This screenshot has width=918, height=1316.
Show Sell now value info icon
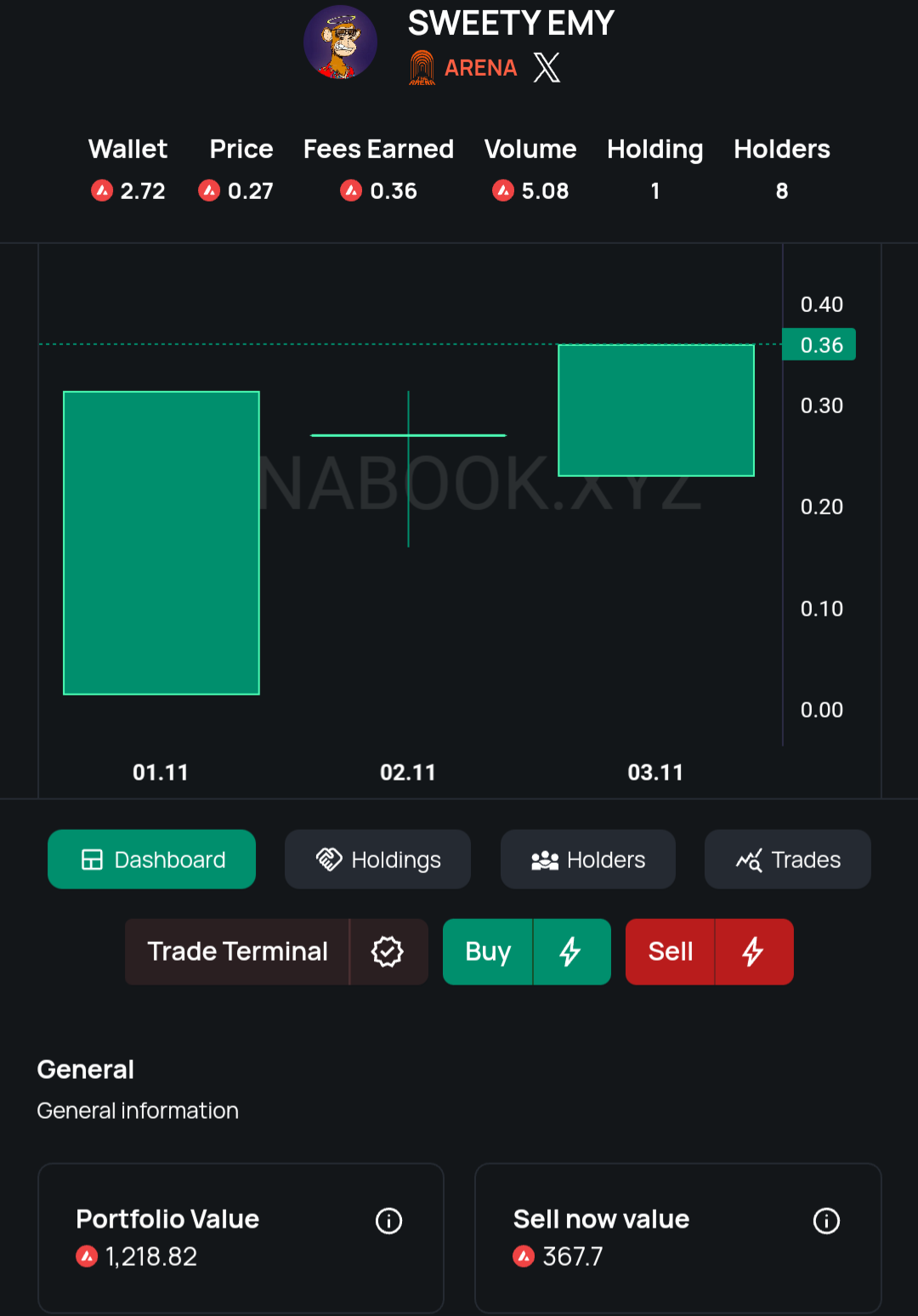pyautogui.click(x=826, y=1221)
